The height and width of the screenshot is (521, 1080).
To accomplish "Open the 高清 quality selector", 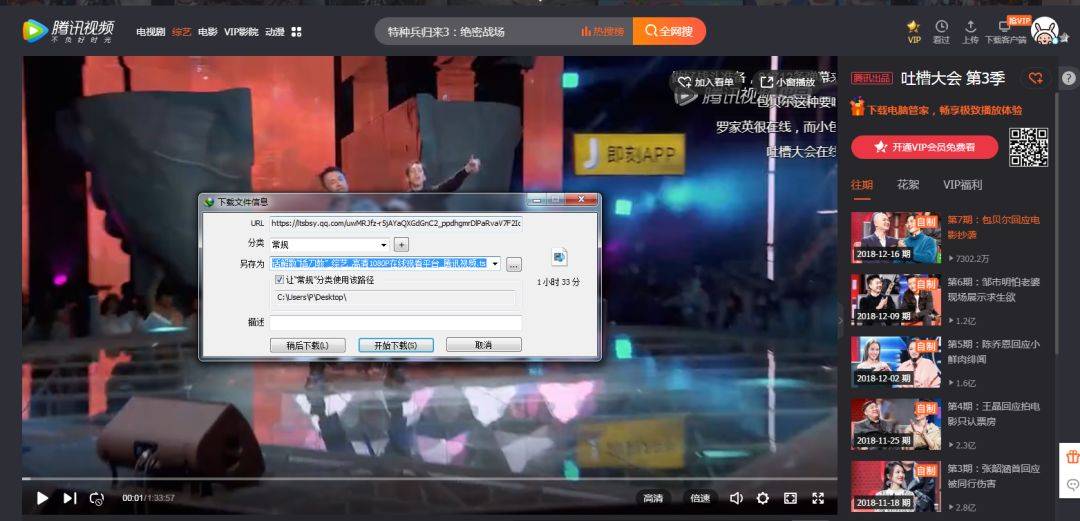I will click(653, 498).
